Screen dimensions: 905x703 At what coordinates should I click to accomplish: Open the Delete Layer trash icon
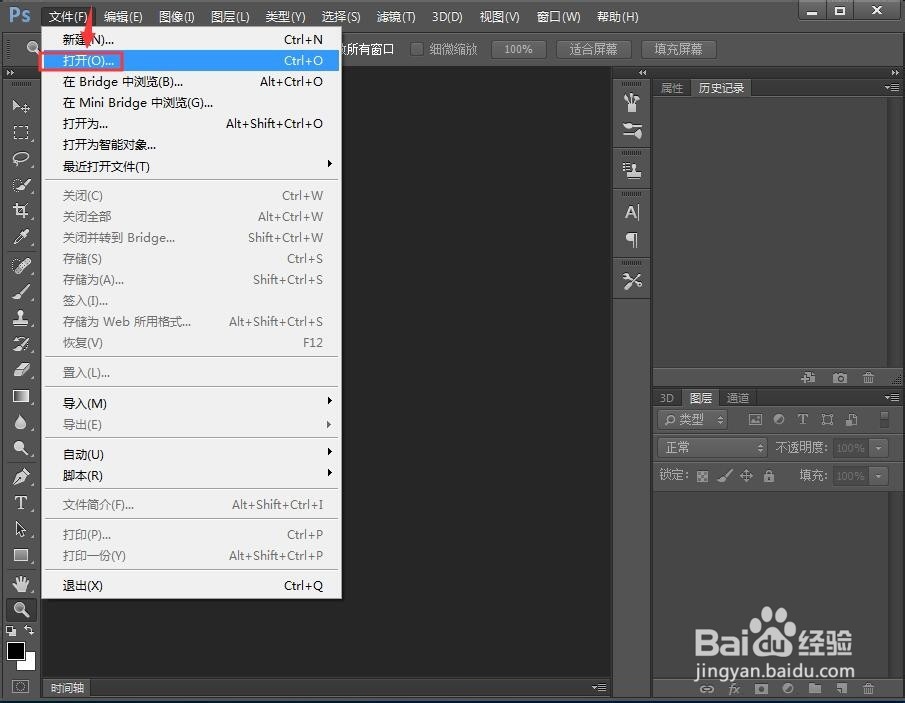[868, 689]
